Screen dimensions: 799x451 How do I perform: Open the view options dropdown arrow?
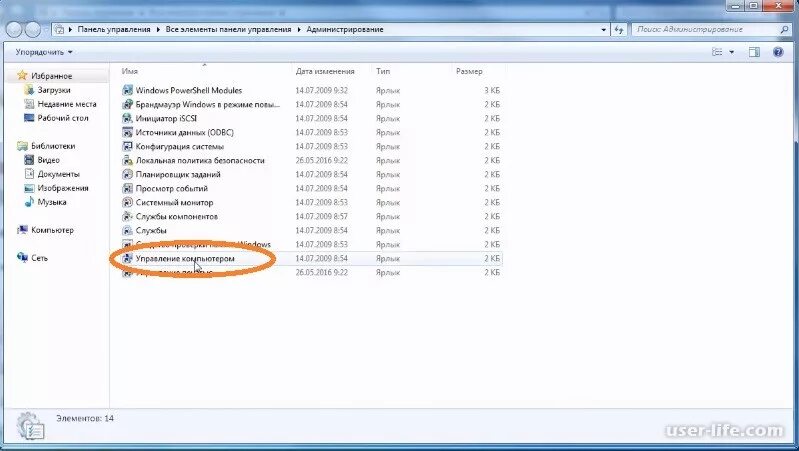732,52
